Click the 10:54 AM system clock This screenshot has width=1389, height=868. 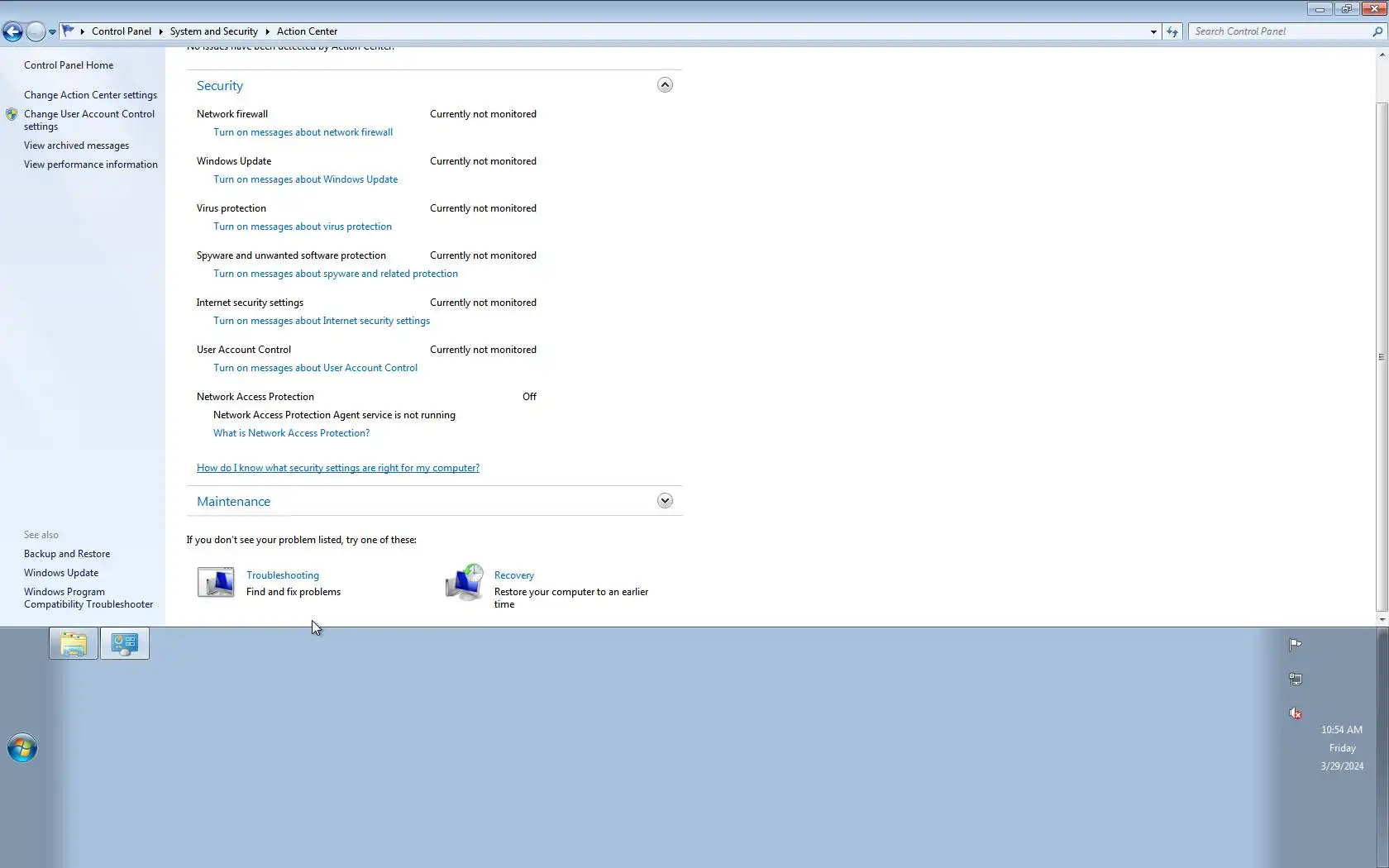[x=1342, y=730]
